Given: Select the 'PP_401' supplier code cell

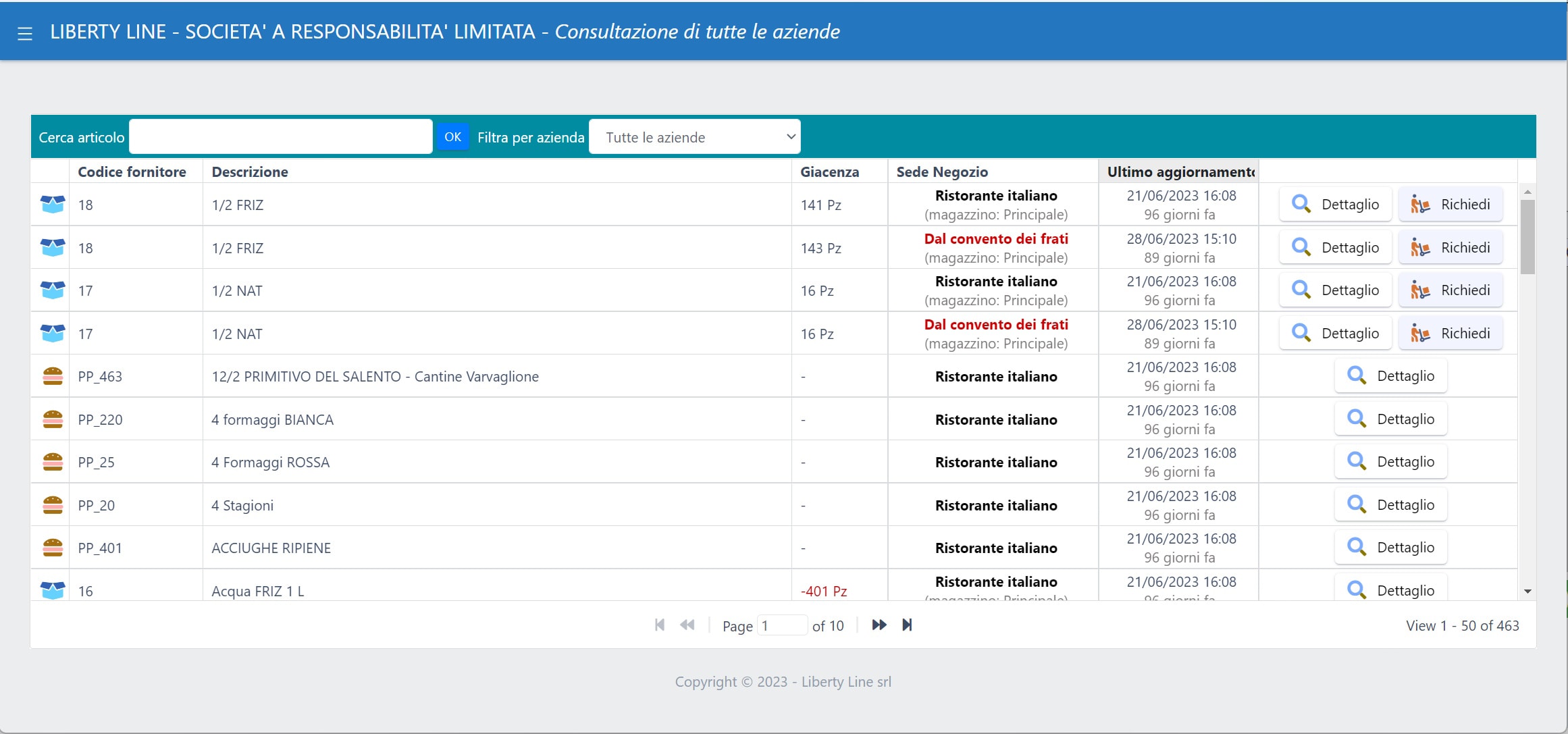Looking at the screenshot, I should 136,548.
